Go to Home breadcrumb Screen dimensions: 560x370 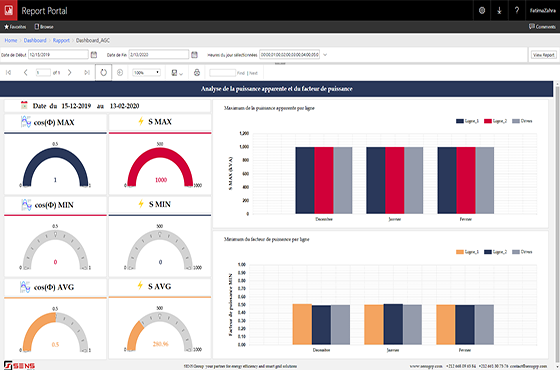click(x=11, y=40)
